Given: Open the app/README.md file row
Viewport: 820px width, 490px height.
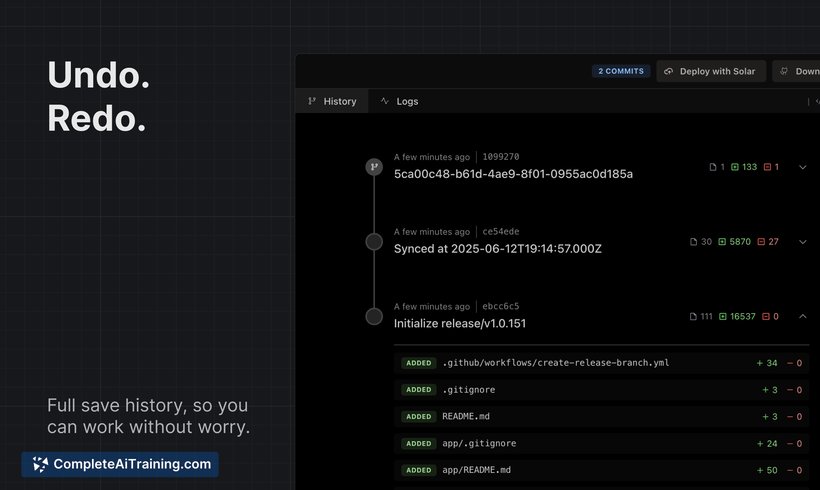Looking at the screenshot, I should tap(601, 470).
